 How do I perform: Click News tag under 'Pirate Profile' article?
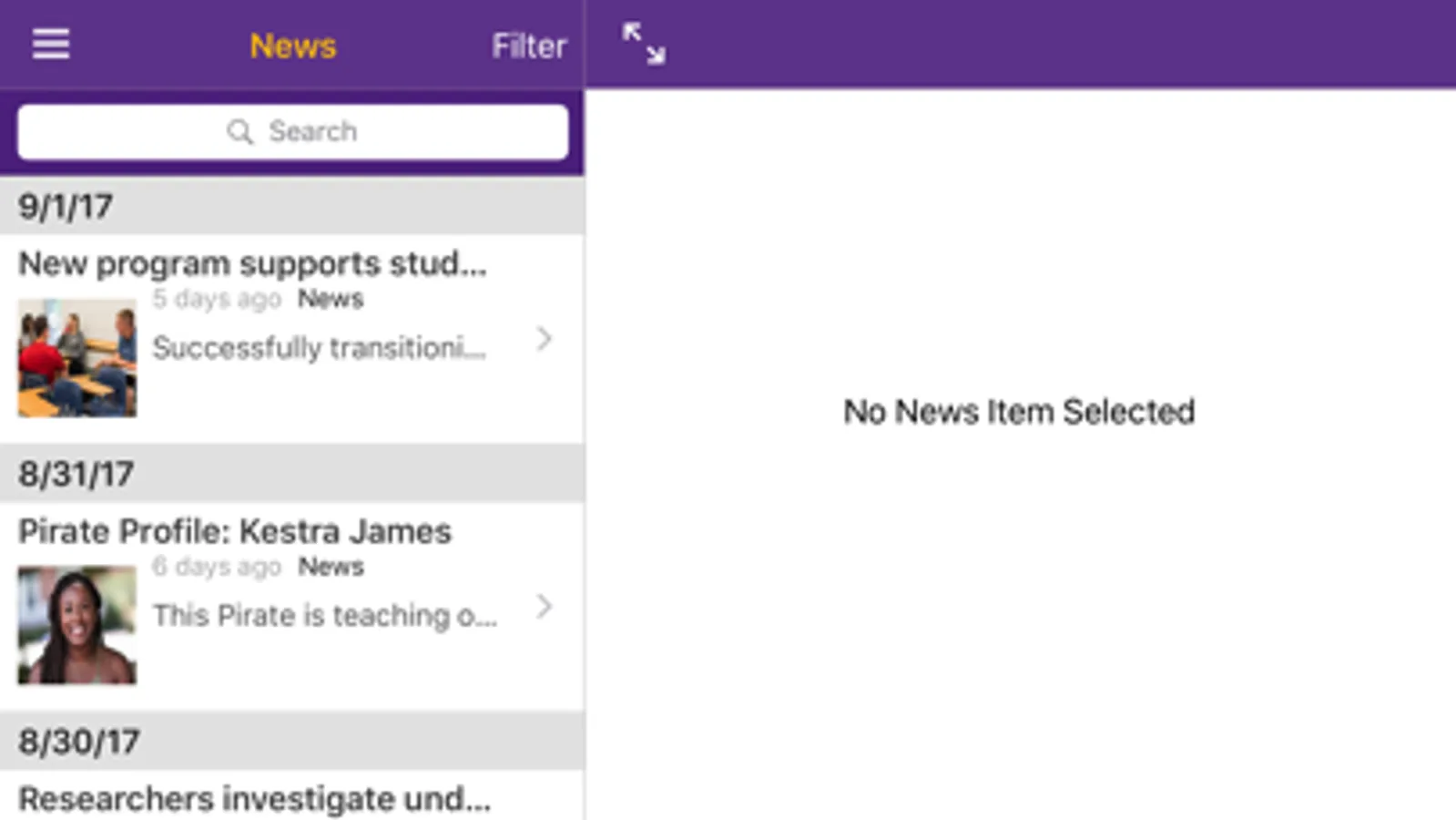click(331, 567)
